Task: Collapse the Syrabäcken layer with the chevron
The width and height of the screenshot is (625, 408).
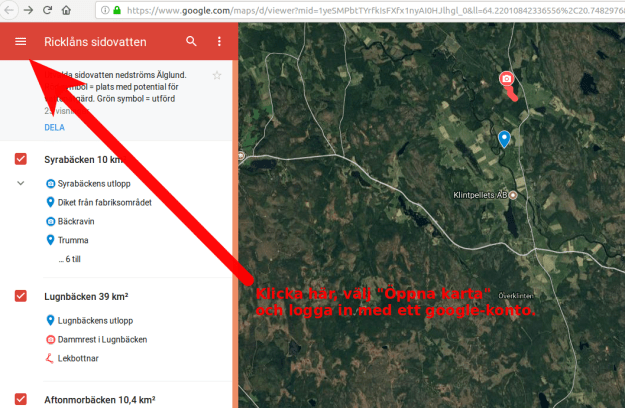Action: coord(21,184)
